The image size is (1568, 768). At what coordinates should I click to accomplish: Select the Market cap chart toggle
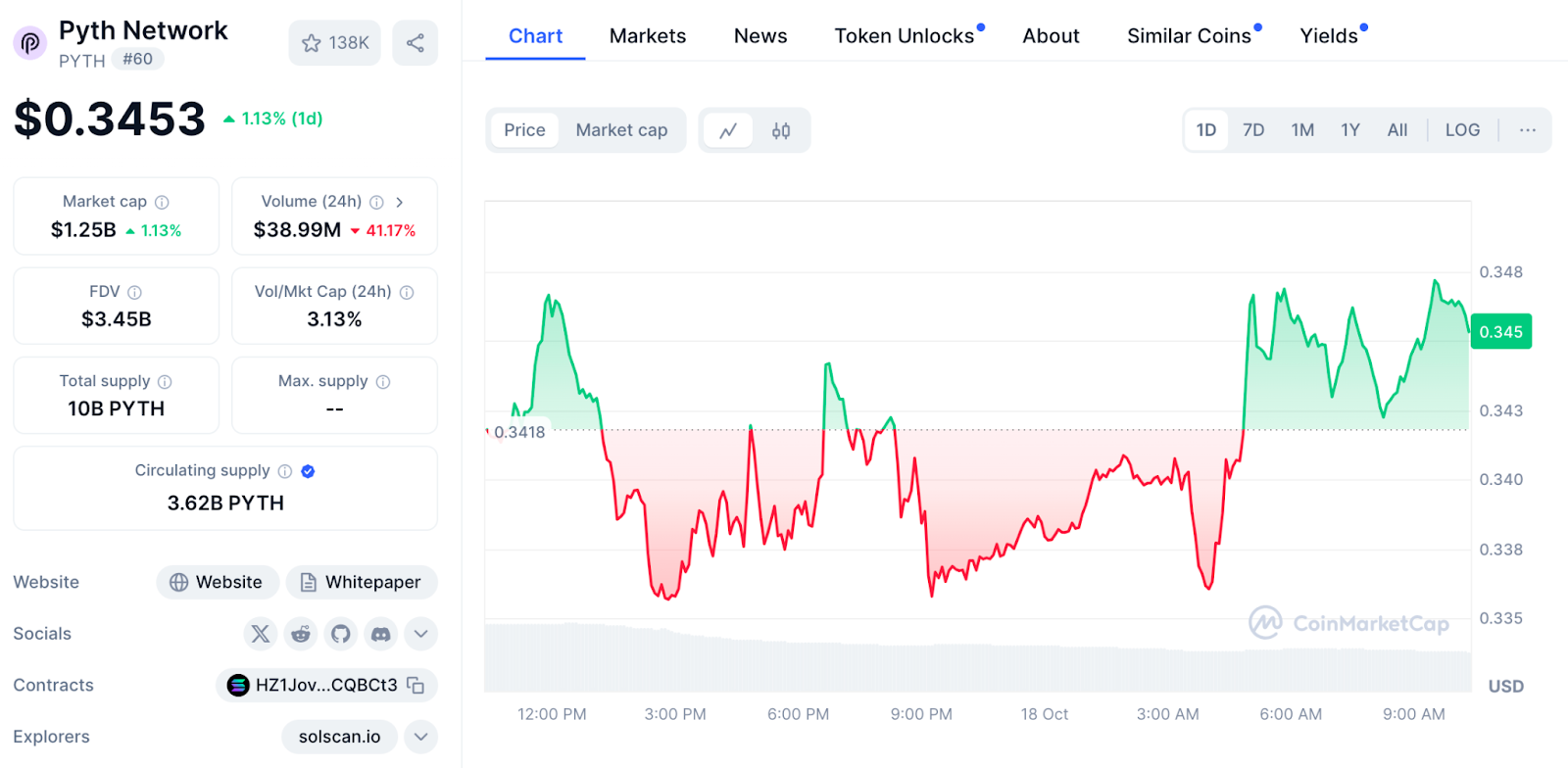(621, 130)
